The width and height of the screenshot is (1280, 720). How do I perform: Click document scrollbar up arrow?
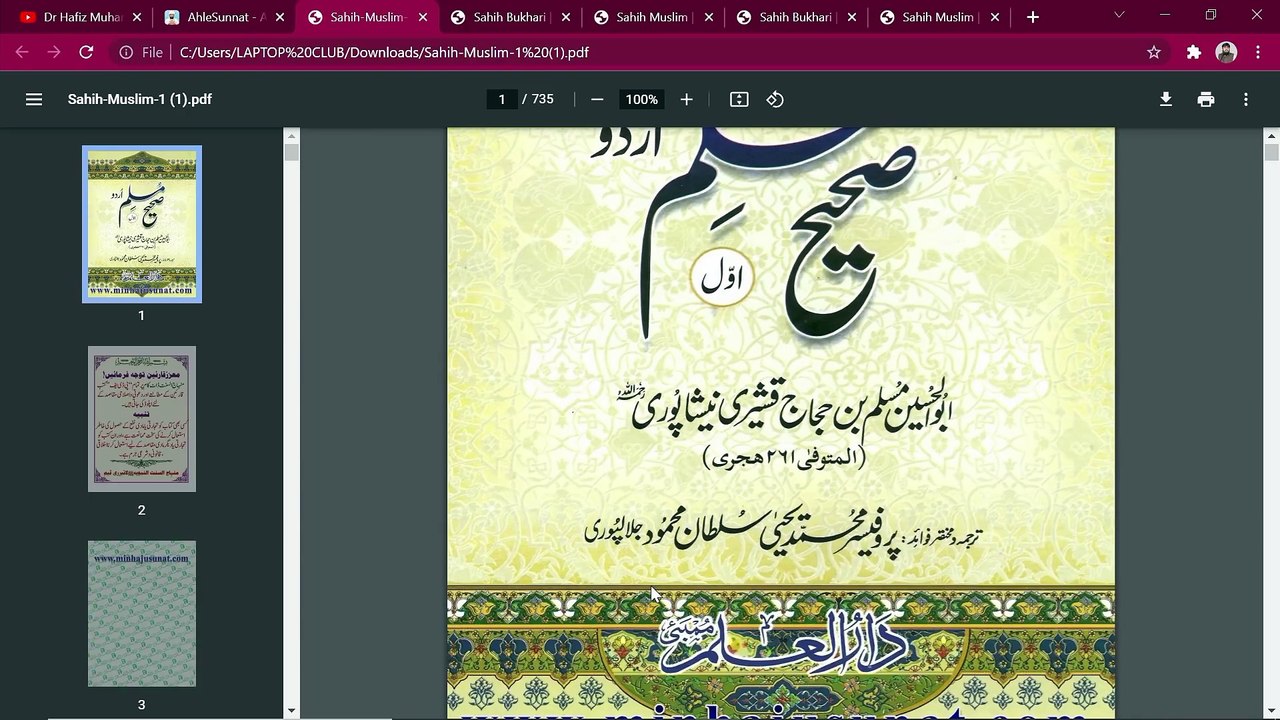(1272, 135)
